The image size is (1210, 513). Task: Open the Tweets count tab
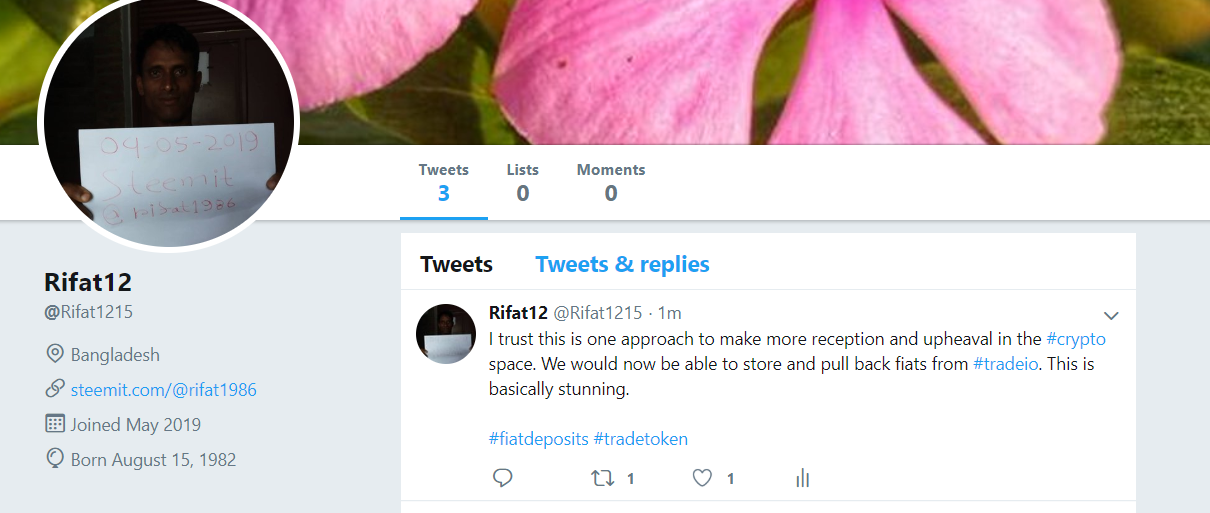pos(444,182)
